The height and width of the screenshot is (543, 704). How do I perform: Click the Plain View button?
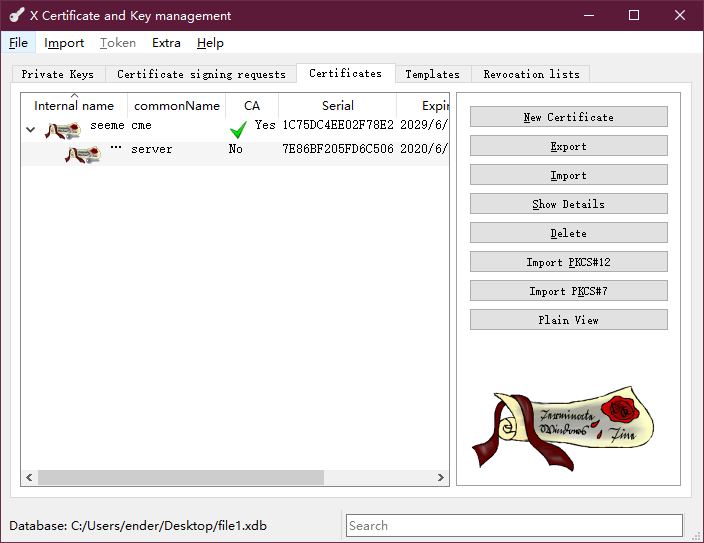click(569, 320)
